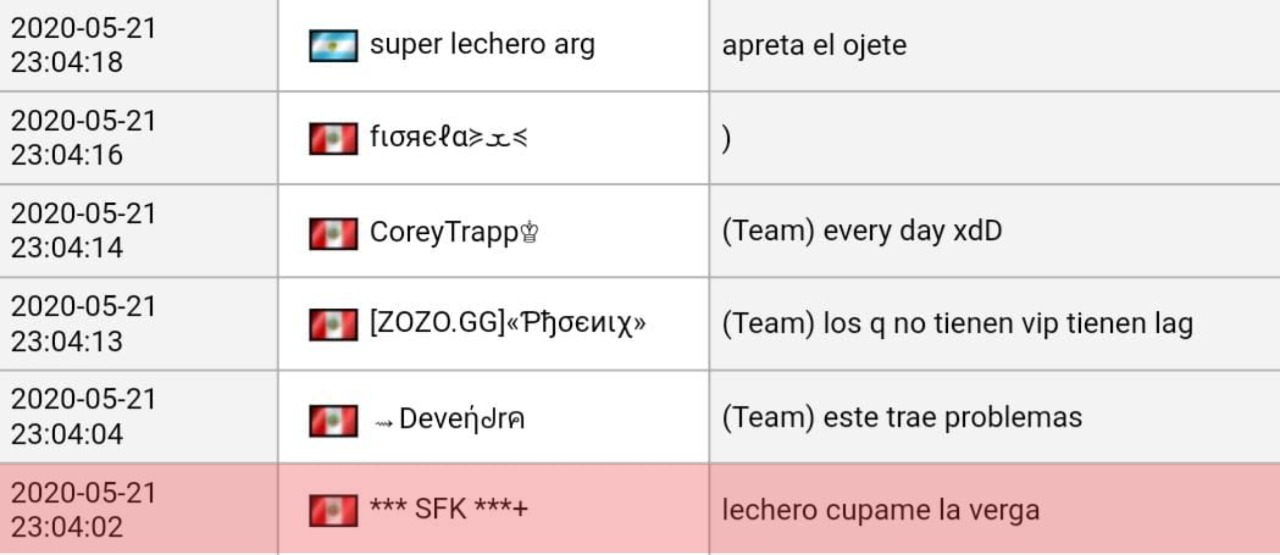Click the "los q no tienen vip" message
Screen dimensions: 1280x555
pyautogui.click(x=957, y=325)
